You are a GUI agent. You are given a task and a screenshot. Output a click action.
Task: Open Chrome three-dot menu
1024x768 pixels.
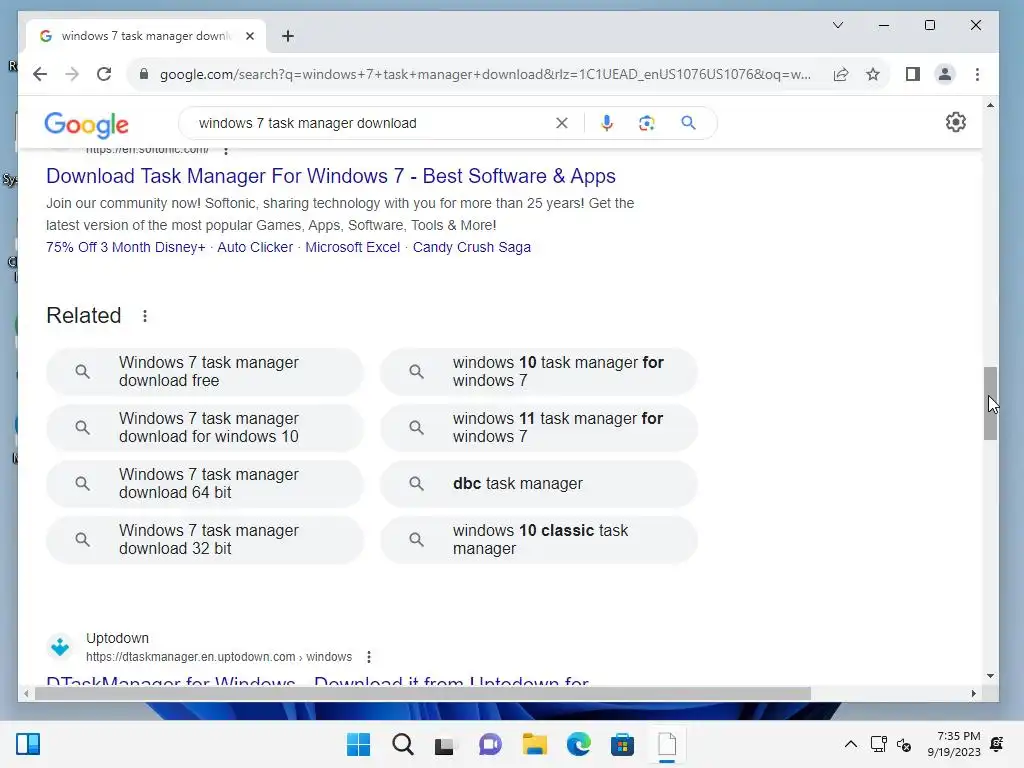click(x=977, y=74)
